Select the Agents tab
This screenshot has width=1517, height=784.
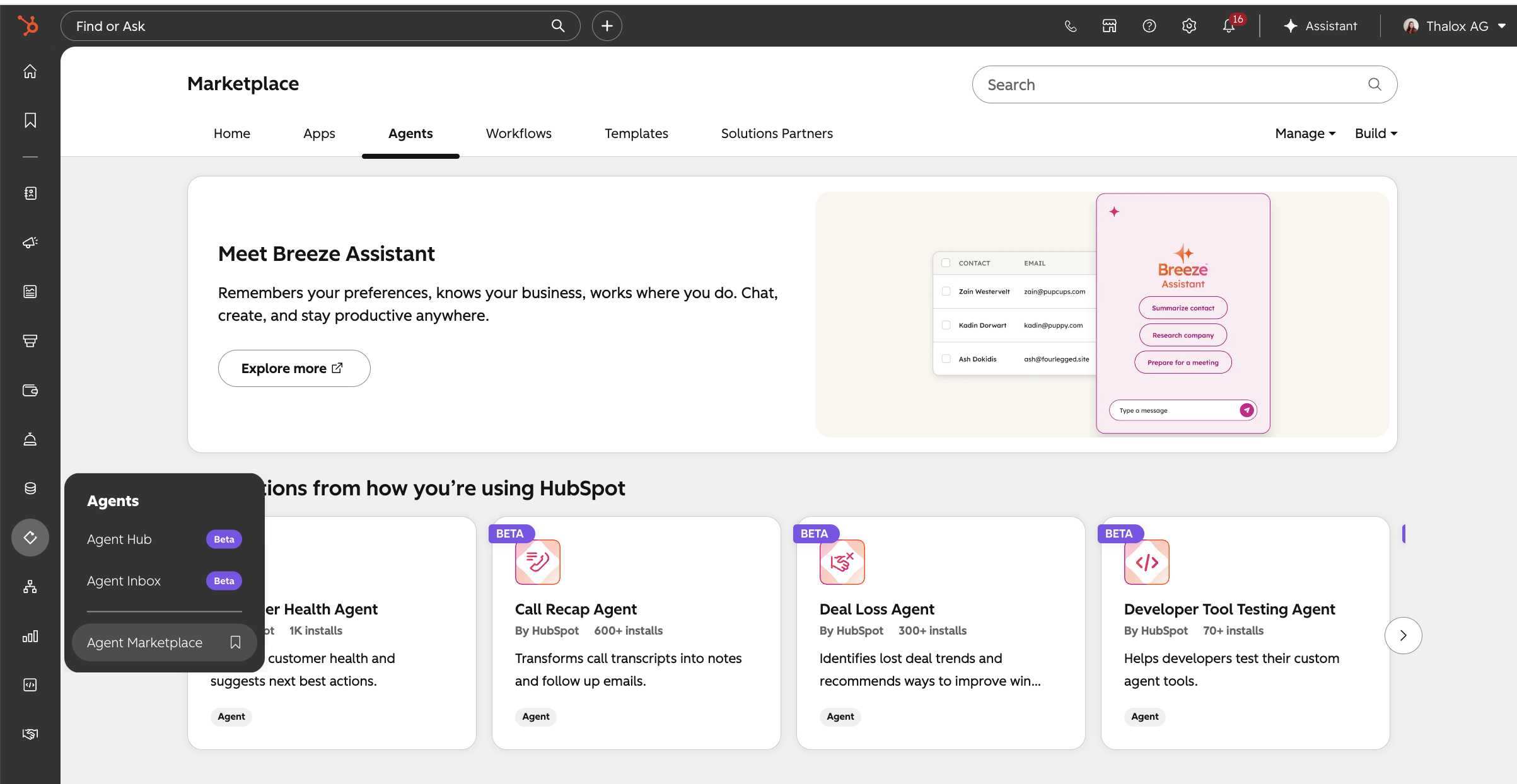410,134
